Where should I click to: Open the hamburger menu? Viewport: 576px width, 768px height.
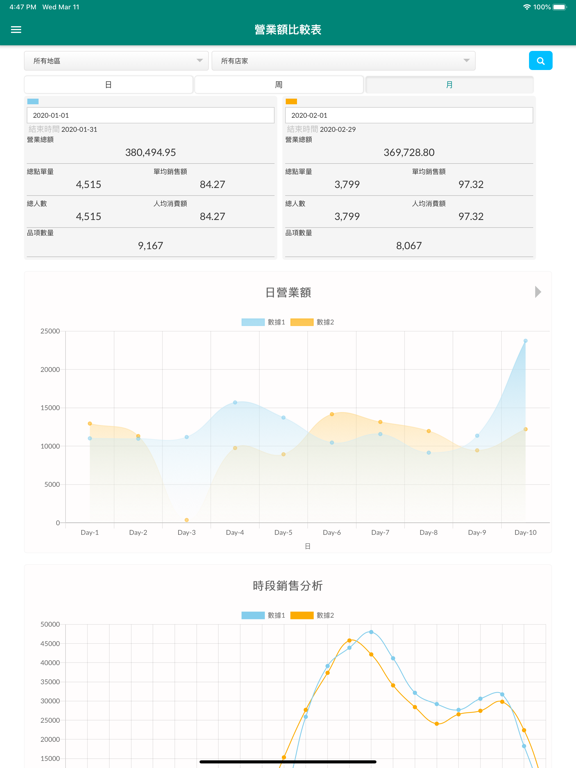(16, 29)
